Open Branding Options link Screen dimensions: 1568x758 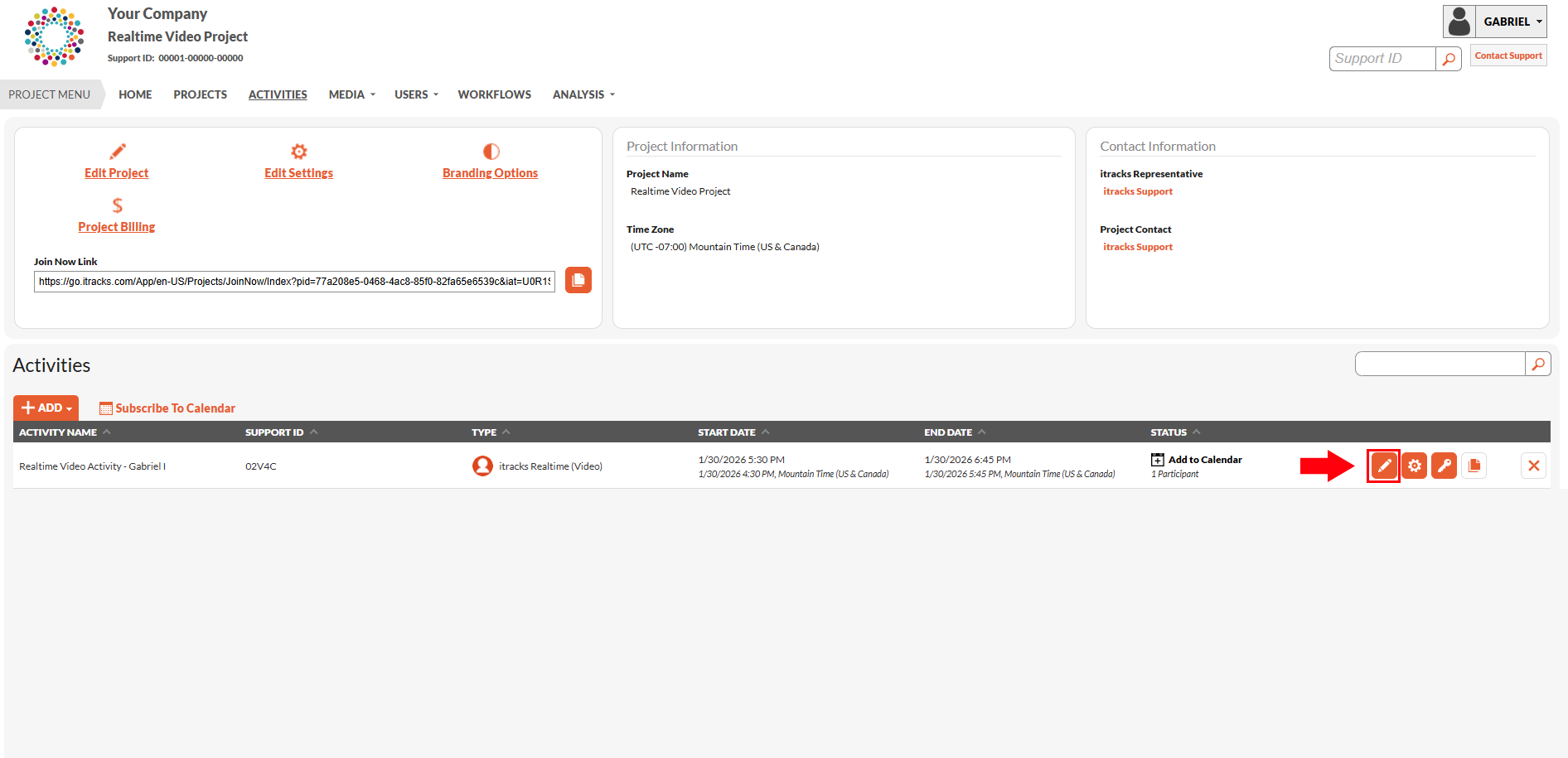491,172
